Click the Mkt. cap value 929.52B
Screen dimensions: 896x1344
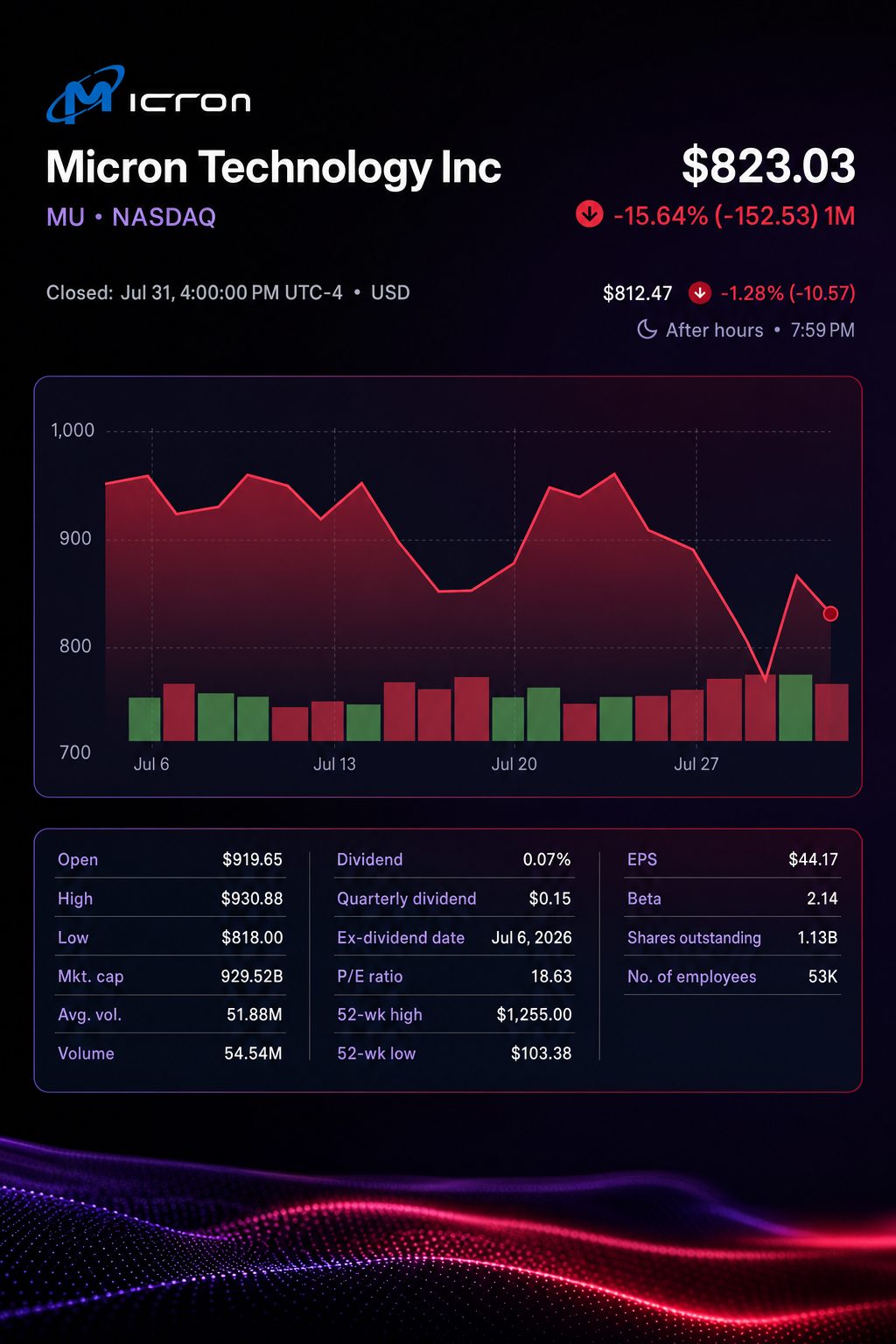252,976
